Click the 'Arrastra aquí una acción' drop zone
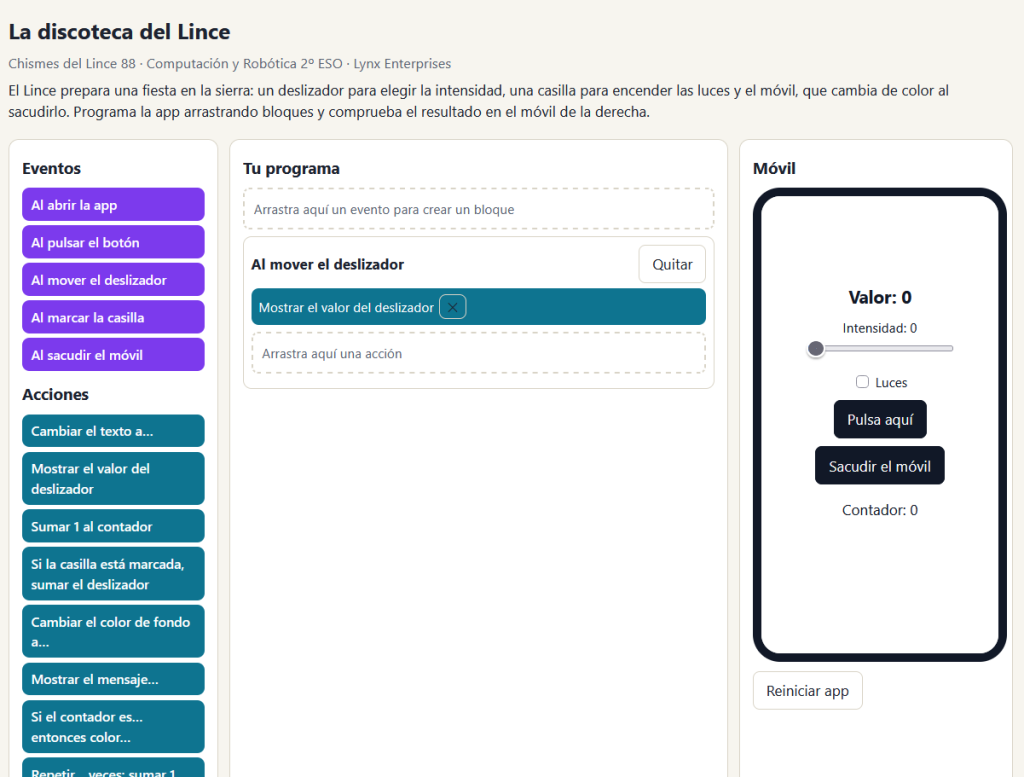The width and height of the screenshot is (1024, 777). (479, 353)
